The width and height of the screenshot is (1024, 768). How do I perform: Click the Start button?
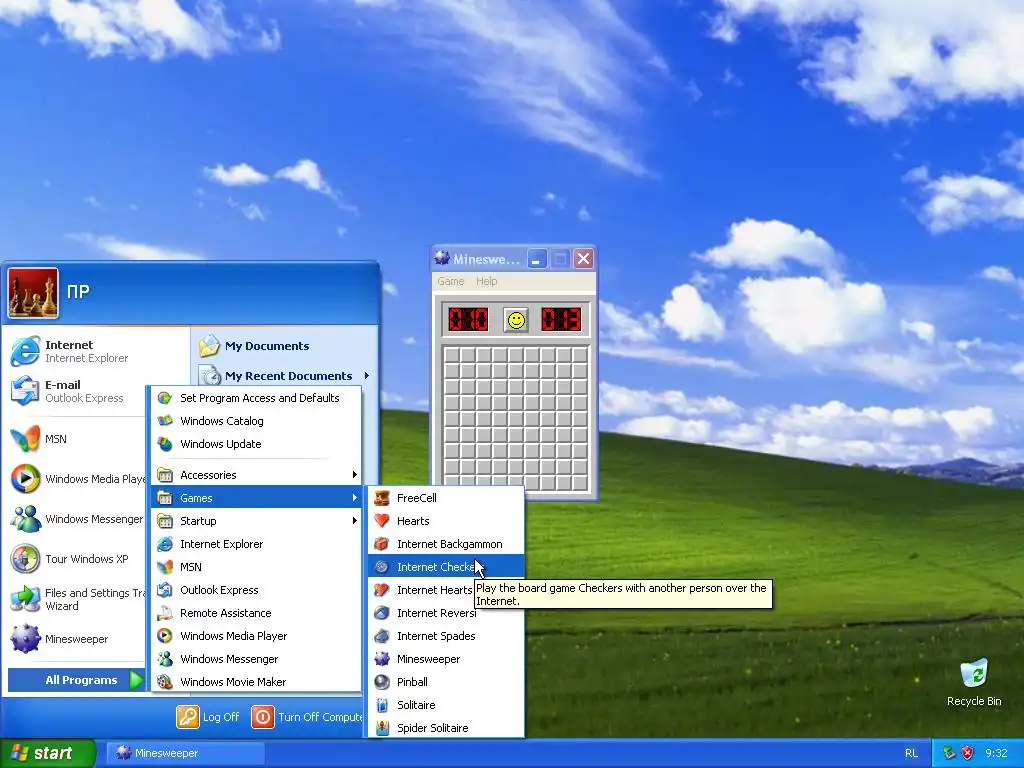coord(48,753)
